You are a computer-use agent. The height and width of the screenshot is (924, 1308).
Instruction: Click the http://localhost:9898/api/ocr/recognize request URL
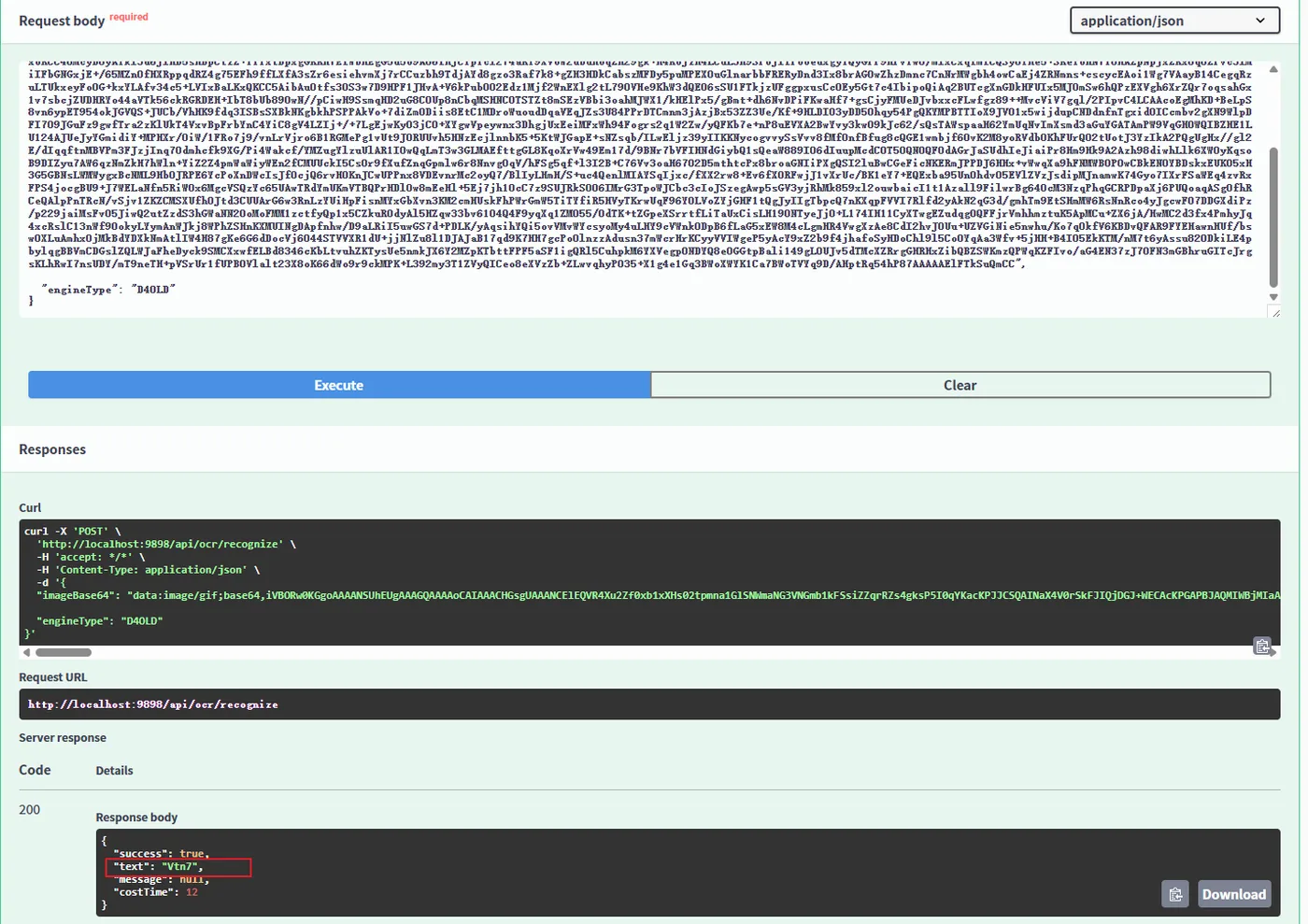pos(153,704)
